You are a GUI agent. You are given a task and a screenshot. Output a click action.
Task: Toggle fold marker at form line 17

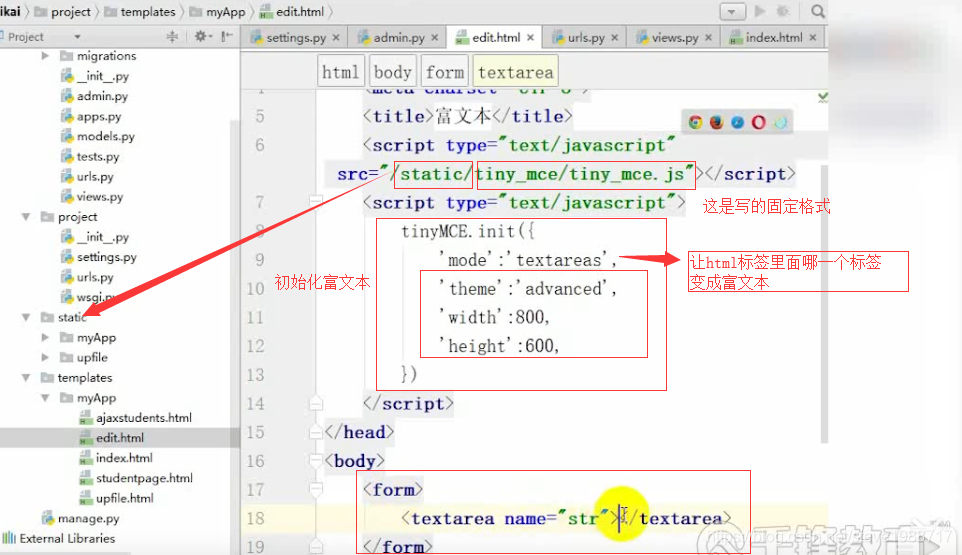click(316, 489)
